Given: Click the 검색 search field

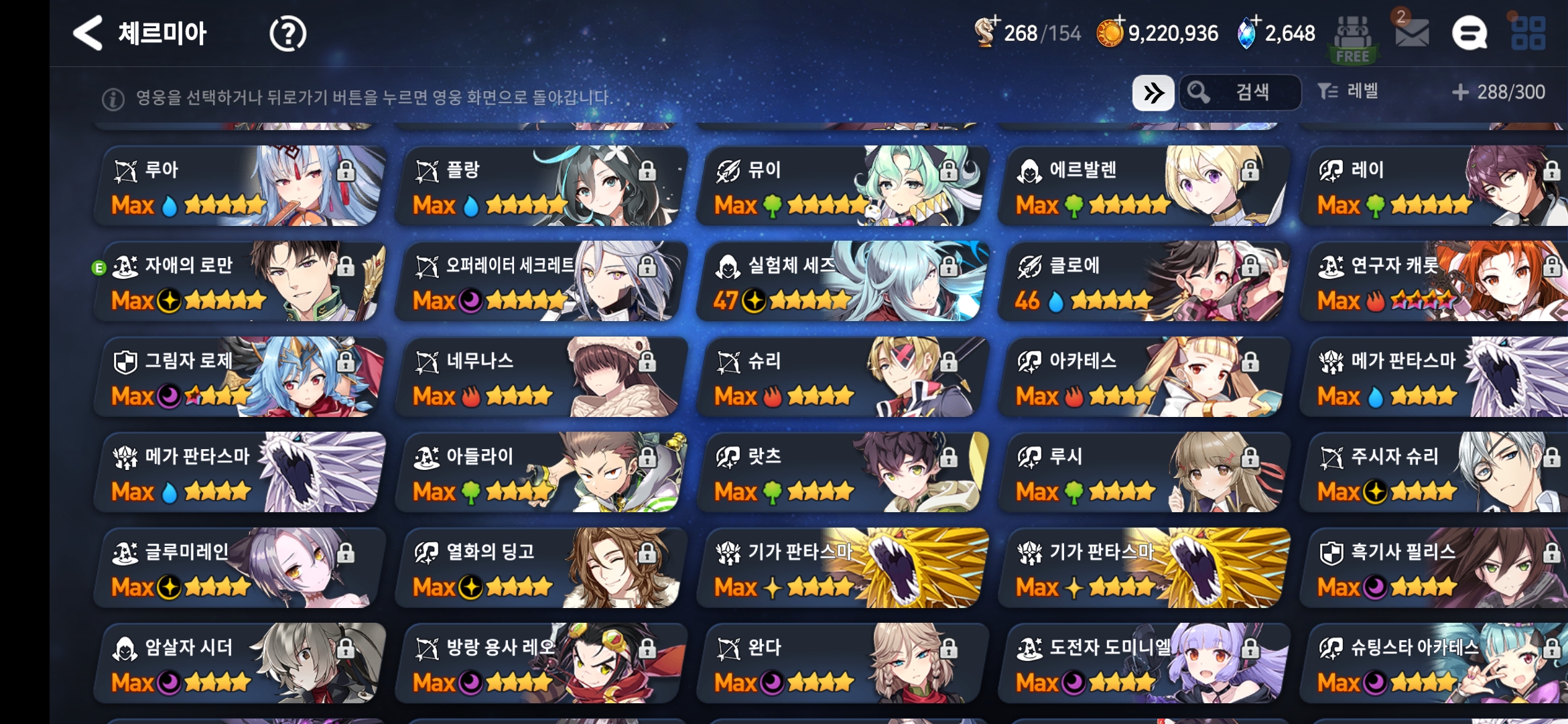Looking at the screenshot, I should [x=1240, y=93].
